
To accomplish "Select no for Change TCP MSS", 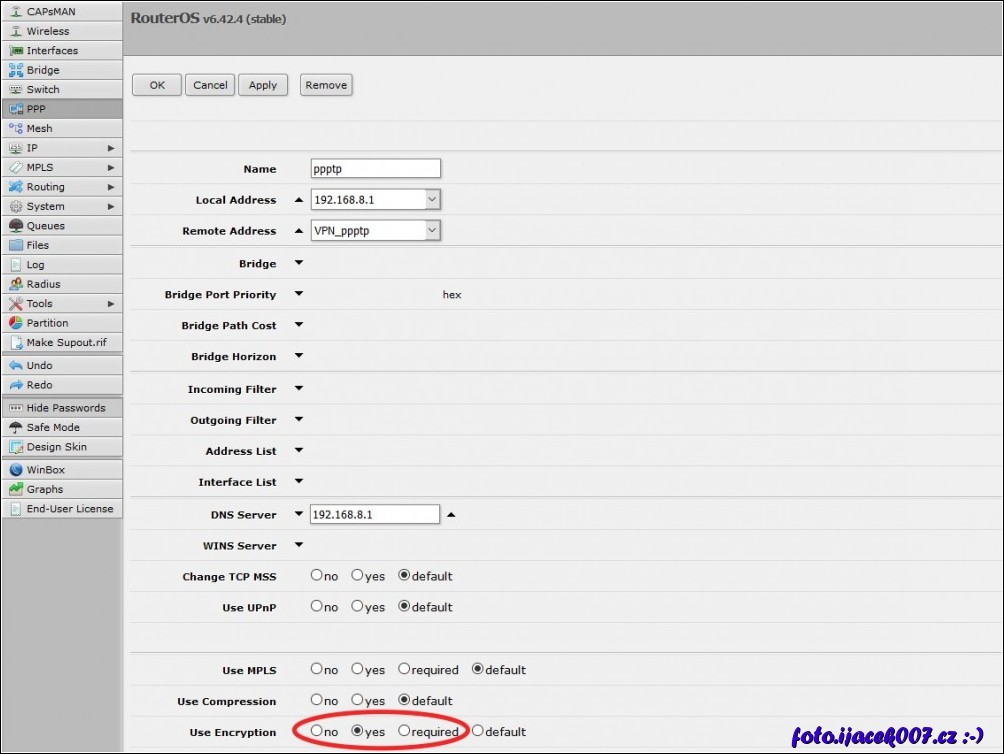I will pos(317,575).
